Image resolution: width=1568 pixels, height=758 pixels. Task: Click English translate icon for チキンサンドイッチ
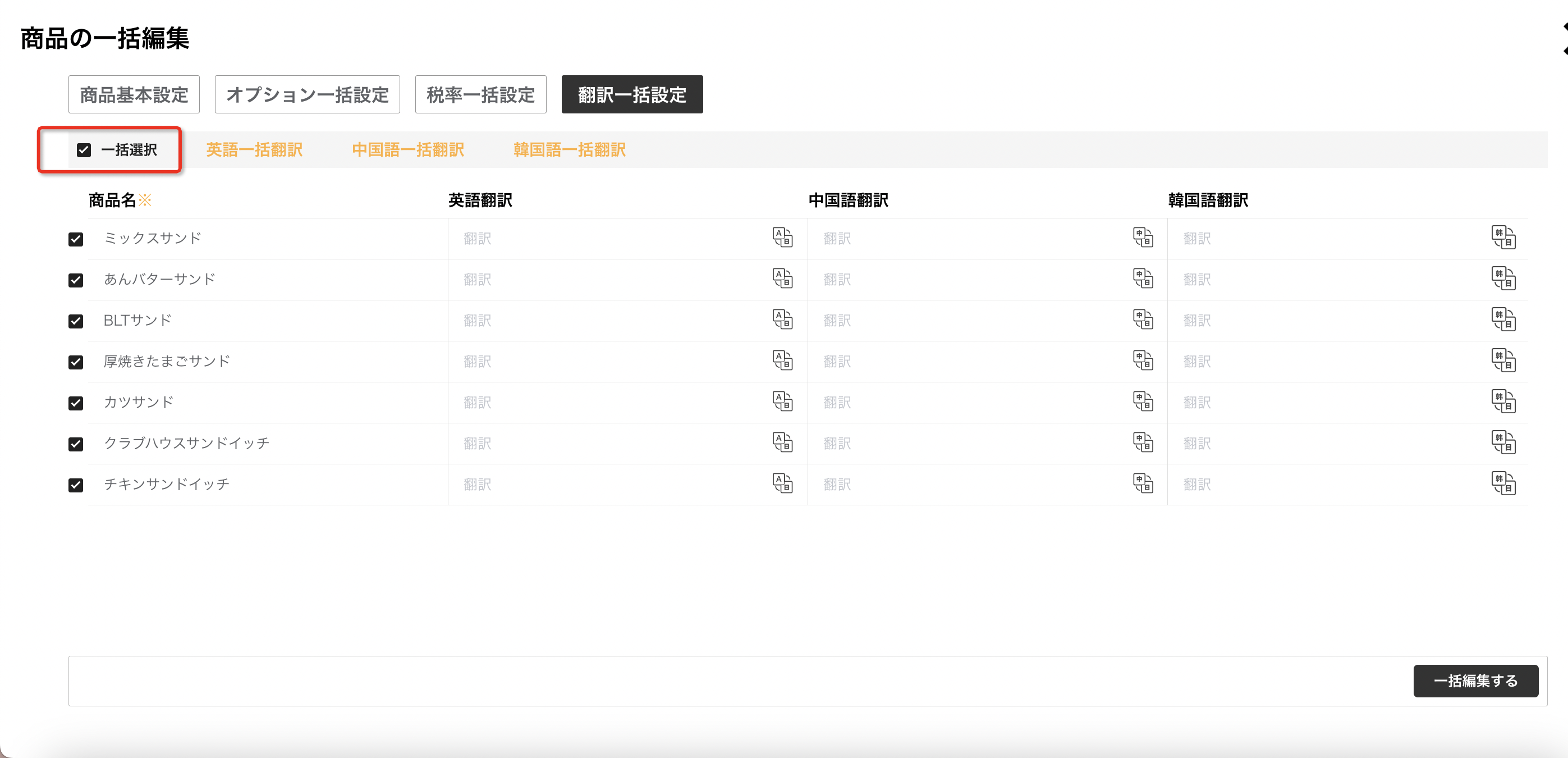point(782,483)
